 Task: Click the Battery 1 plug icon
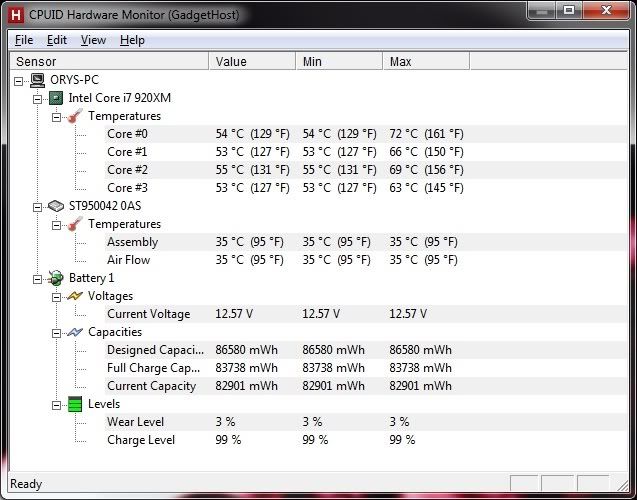point(56,278)
